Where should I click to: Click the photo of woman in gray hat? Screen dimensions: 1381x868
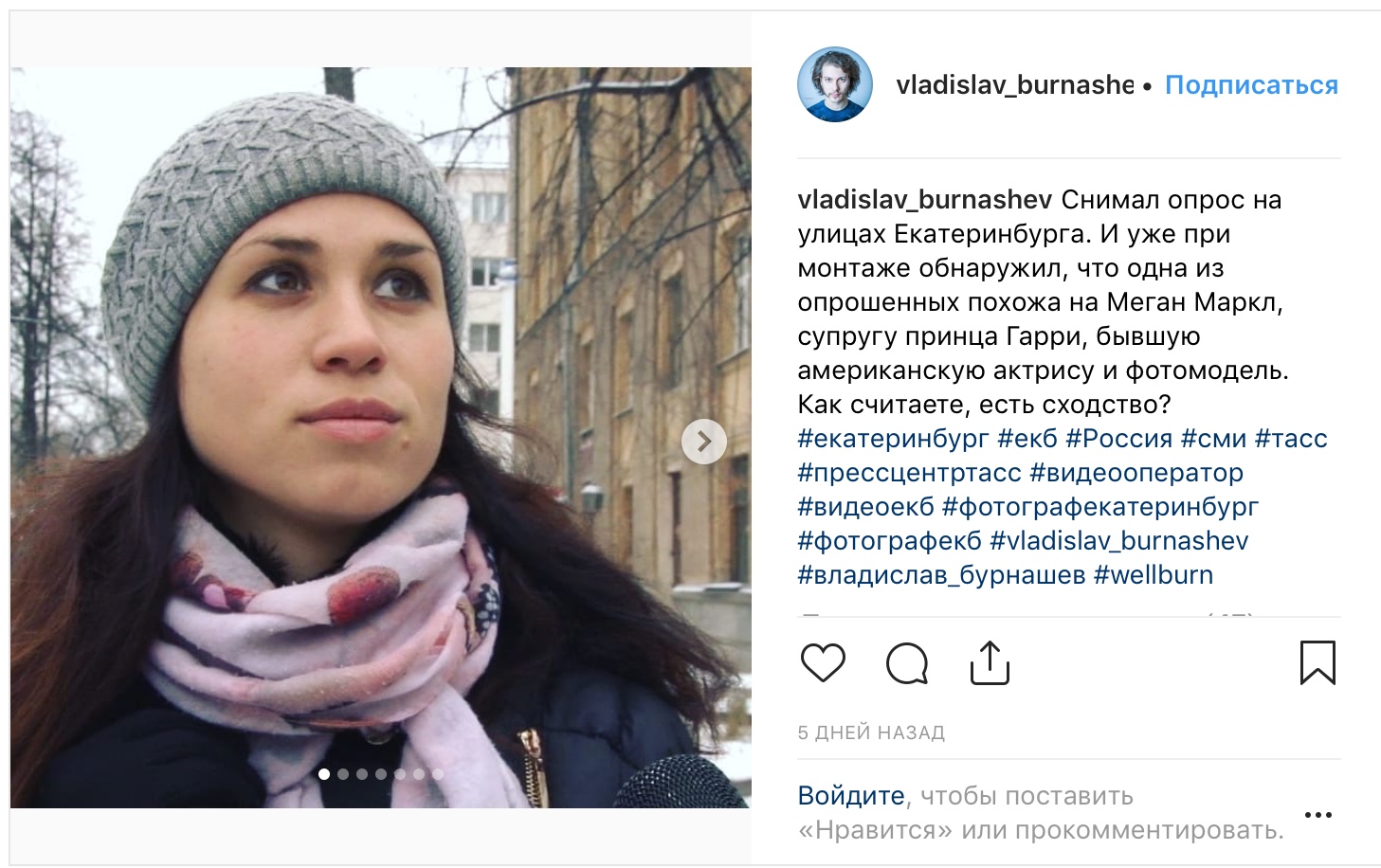pos(380,437)
